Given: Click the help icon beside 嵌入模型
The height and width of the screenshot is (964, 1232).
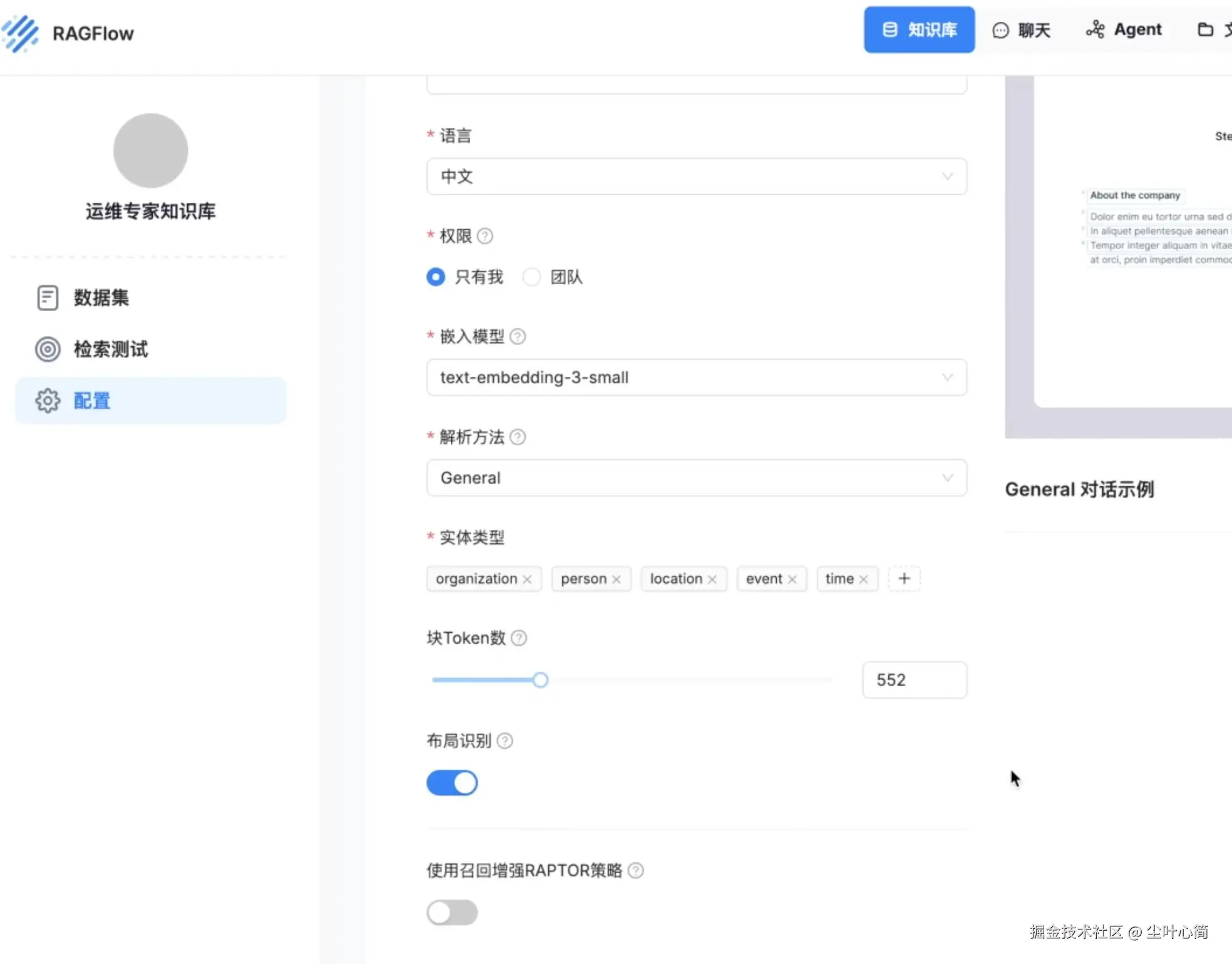Looking at the screenshot, I should click(x=518, y=337).
